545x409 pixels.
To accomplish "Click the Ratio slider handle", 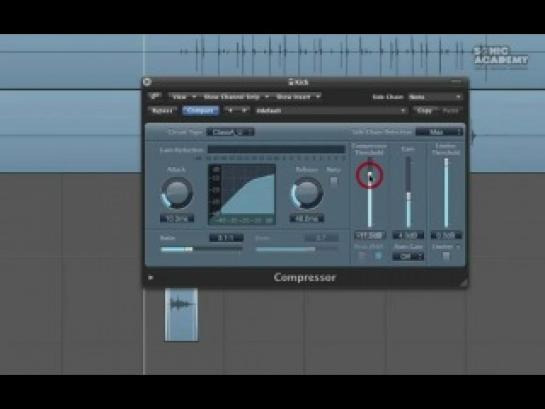I will point(188,249).
